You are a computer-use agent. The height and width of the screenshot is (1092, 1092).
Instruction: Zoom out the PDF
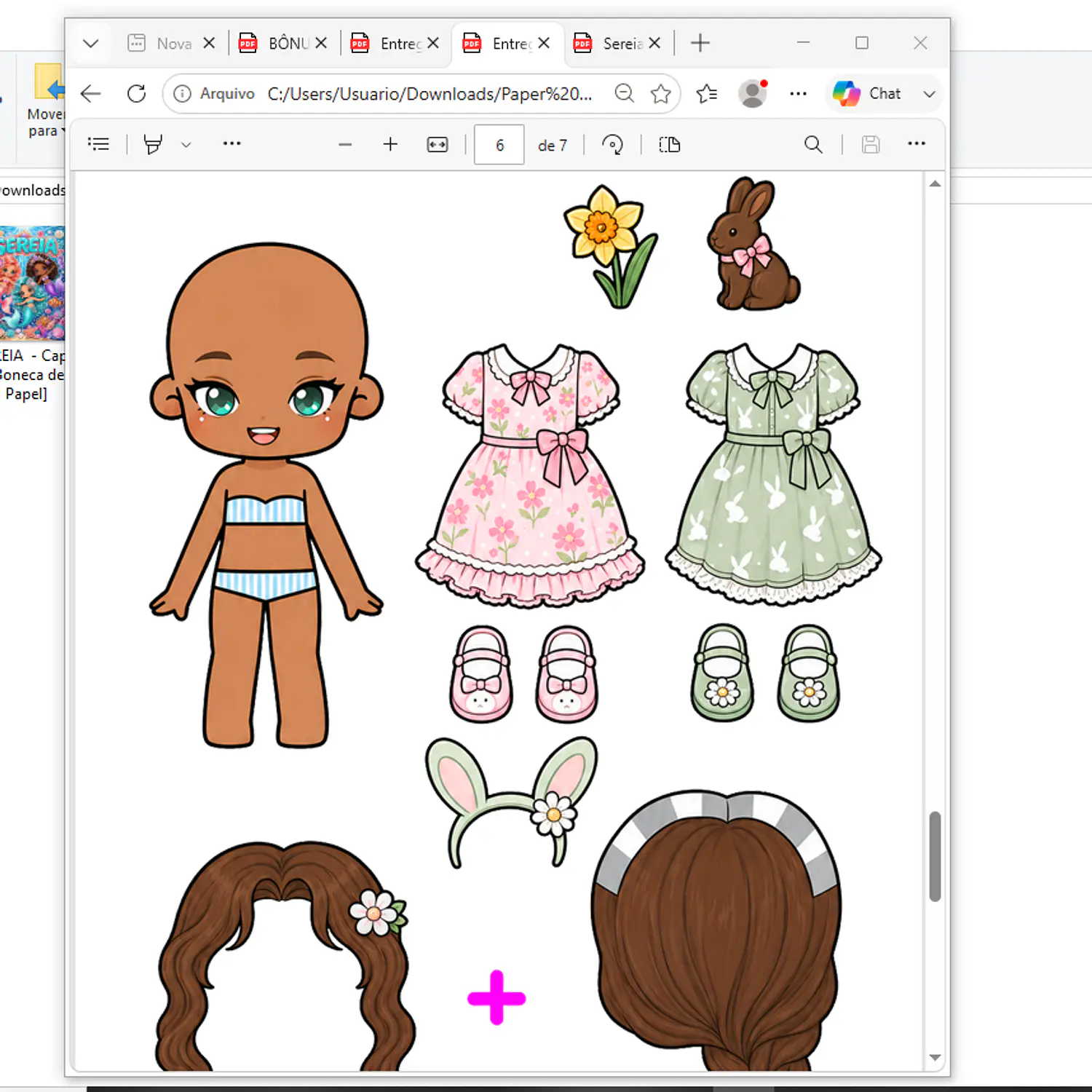[345, 145]
